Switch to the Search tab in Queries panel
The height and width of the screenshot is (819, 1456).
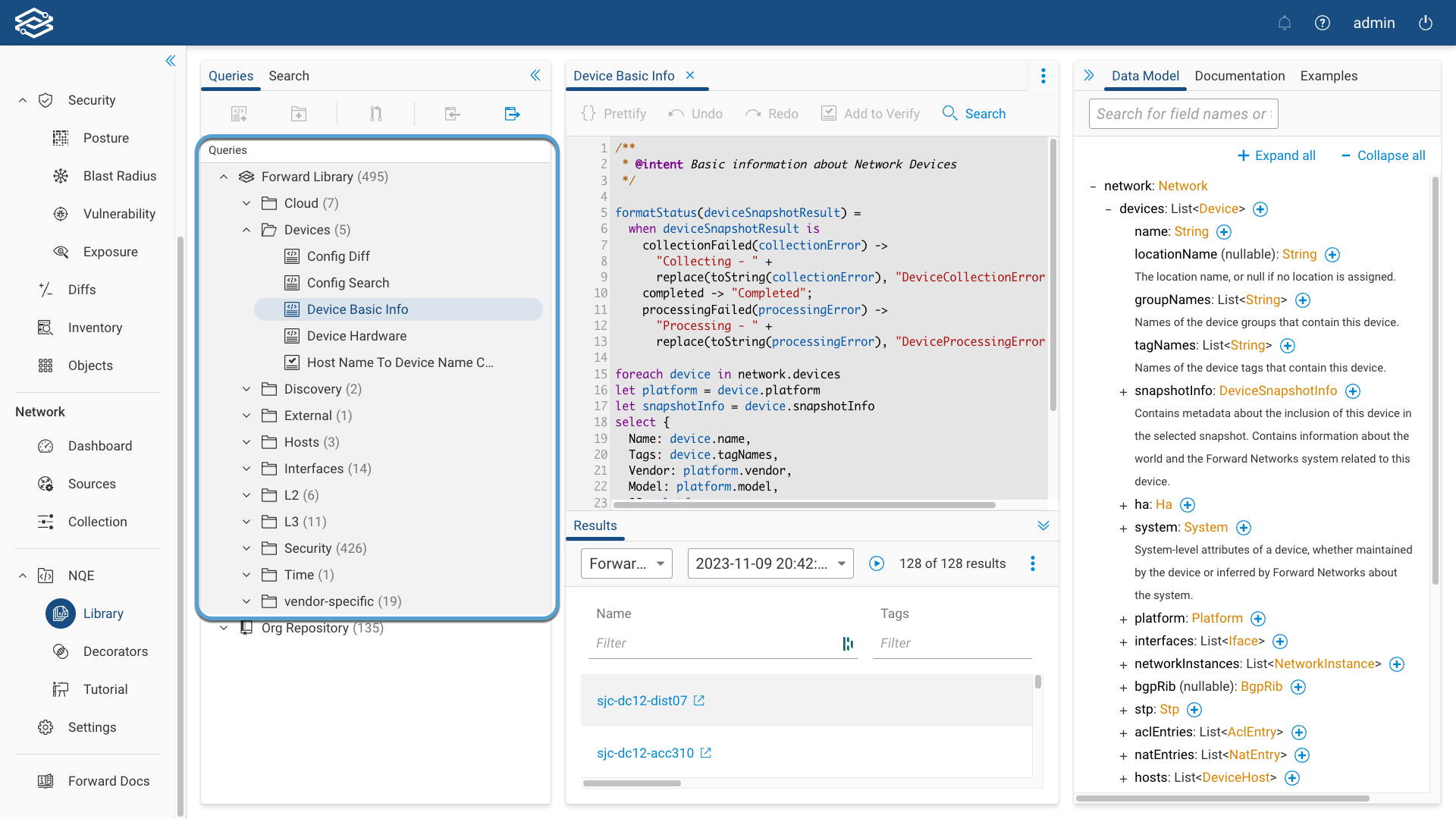[288, 76]
